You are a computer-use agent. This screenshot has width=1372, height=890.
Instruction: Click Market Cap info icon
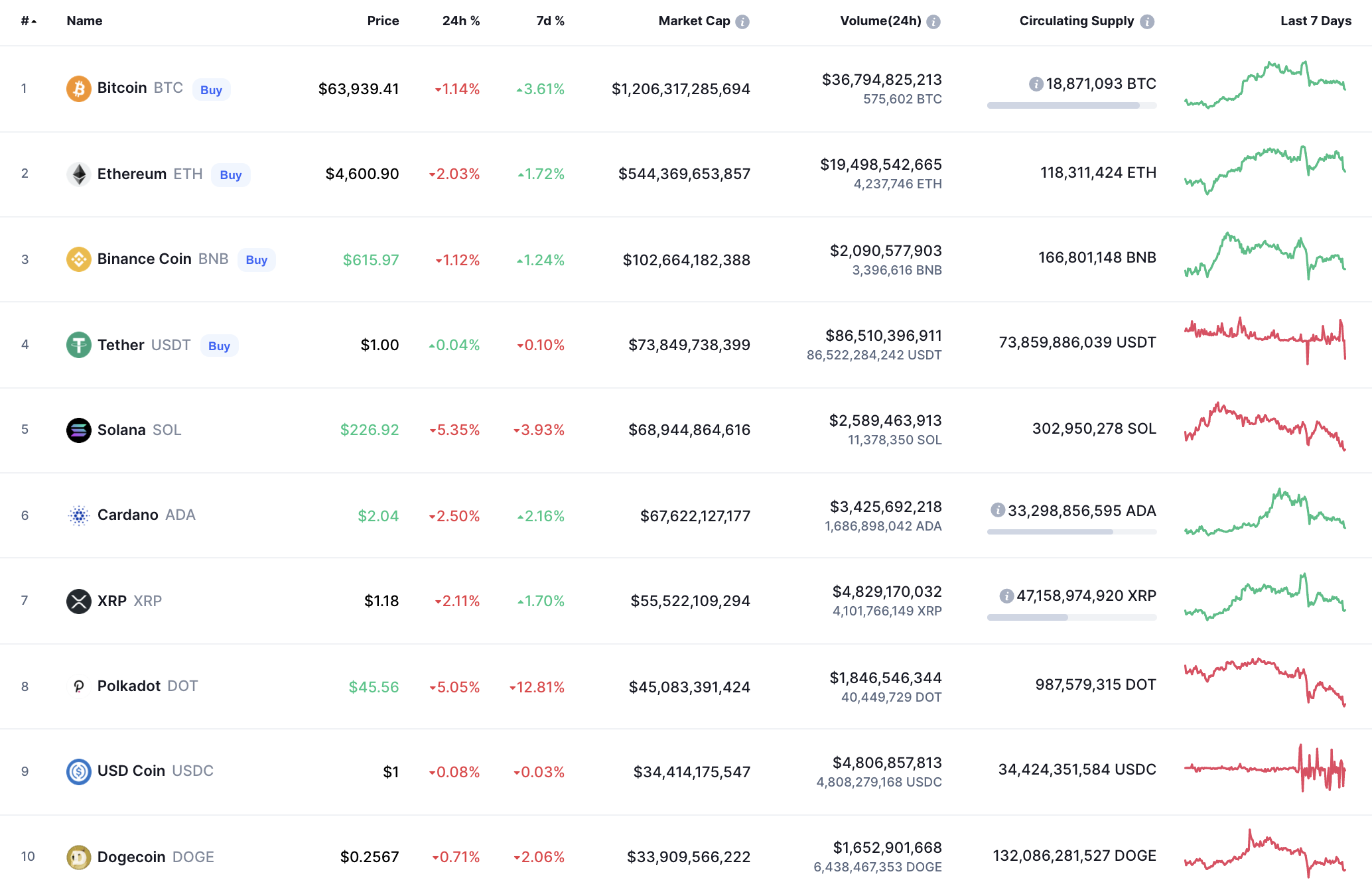coord(742,21)
